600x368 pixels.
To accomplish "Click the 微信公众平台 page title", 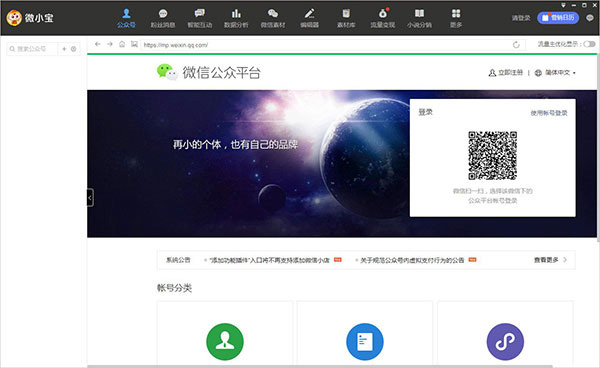I will pos(222,72).
